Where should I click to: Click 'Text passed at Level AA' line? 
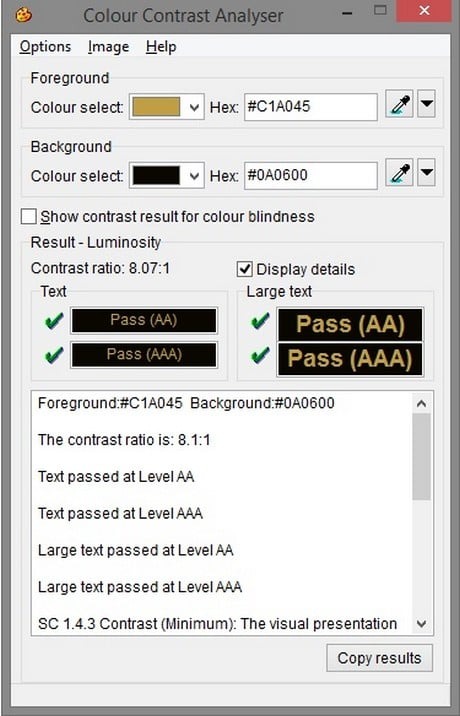point(116,477)
